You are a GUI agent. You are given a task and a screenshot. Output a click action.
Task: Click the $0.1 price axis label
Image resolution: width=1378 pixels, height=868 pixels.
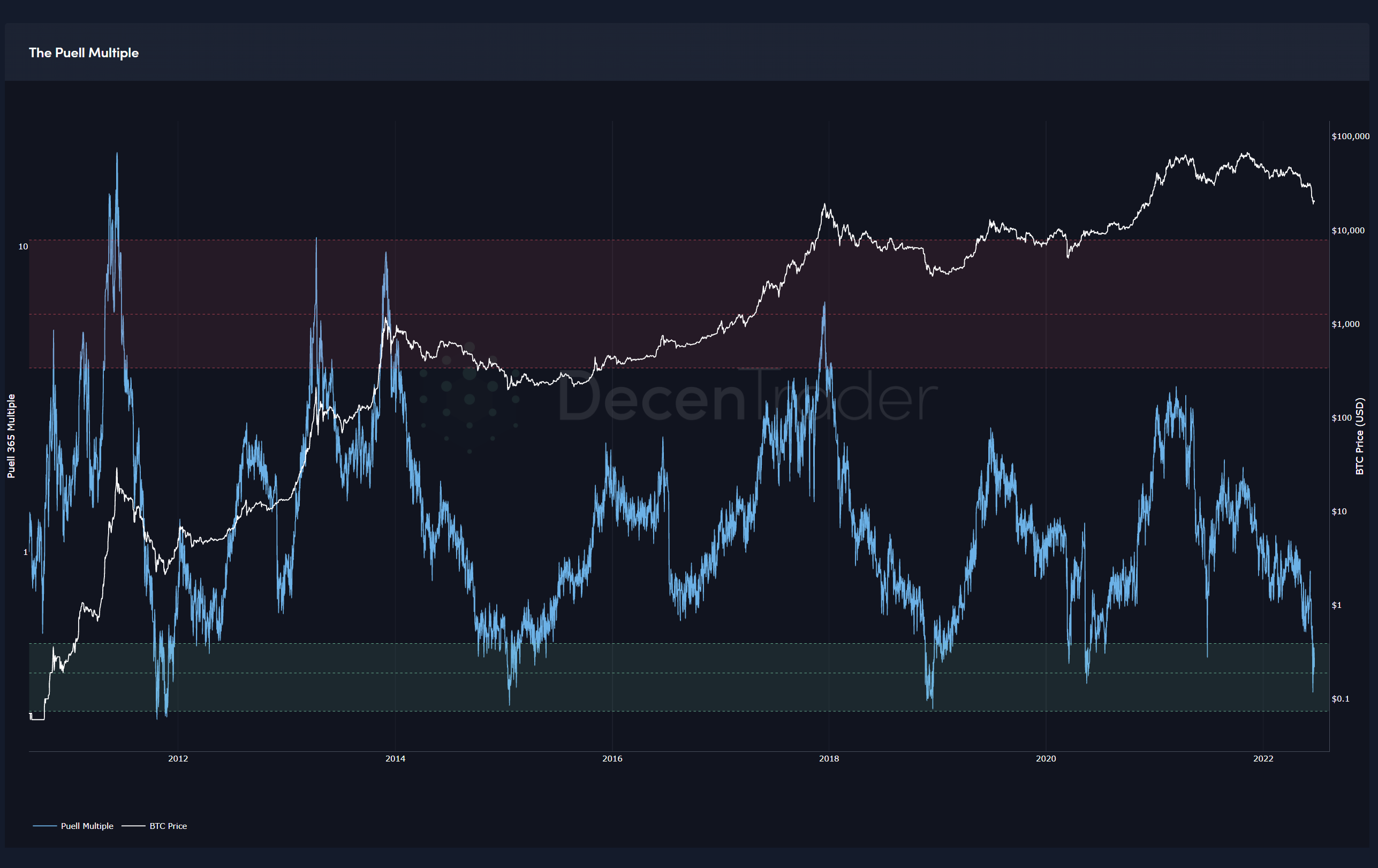coord(1340,699)
